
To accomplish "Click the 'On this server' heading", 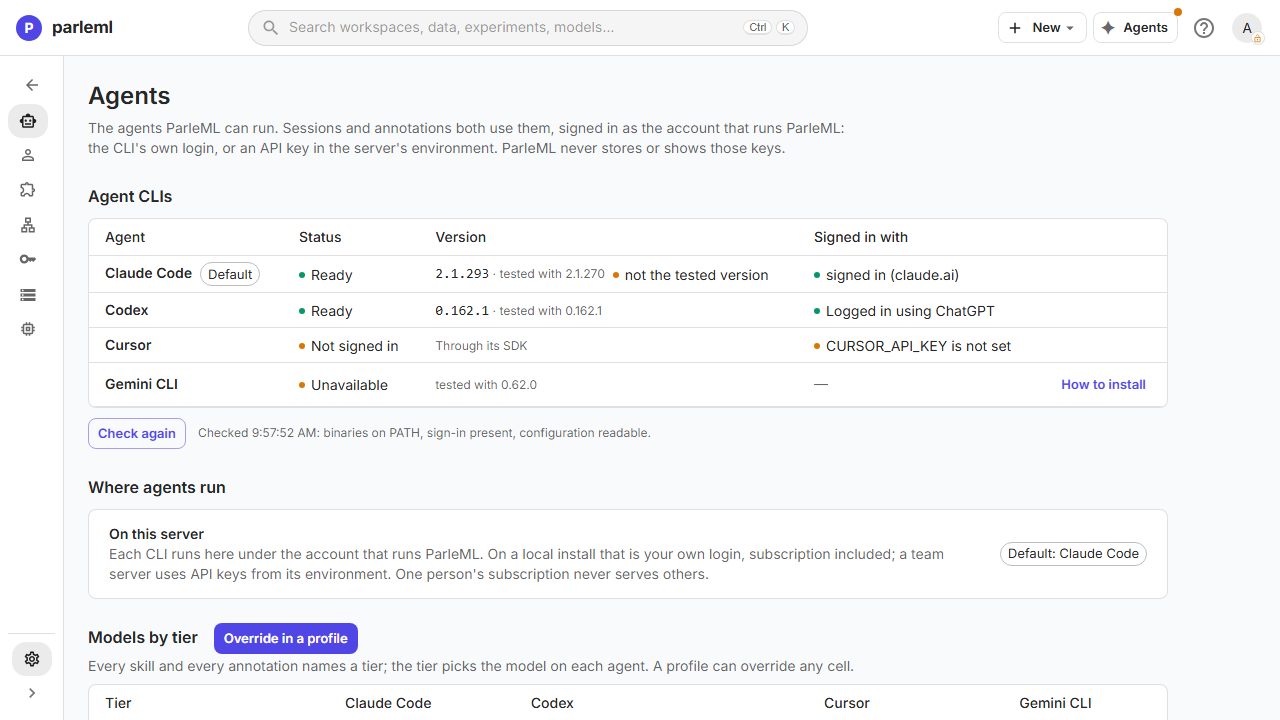I will click(157, 534).
